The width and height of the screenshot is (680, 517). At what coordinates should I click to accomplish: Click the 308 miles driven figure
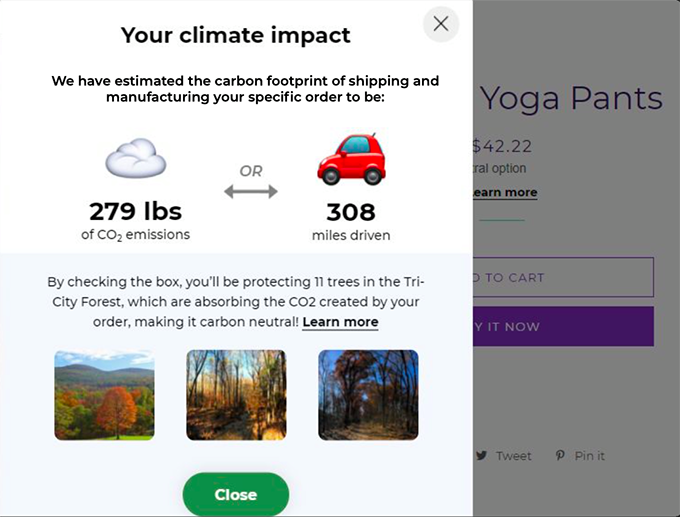pos(351,212)
